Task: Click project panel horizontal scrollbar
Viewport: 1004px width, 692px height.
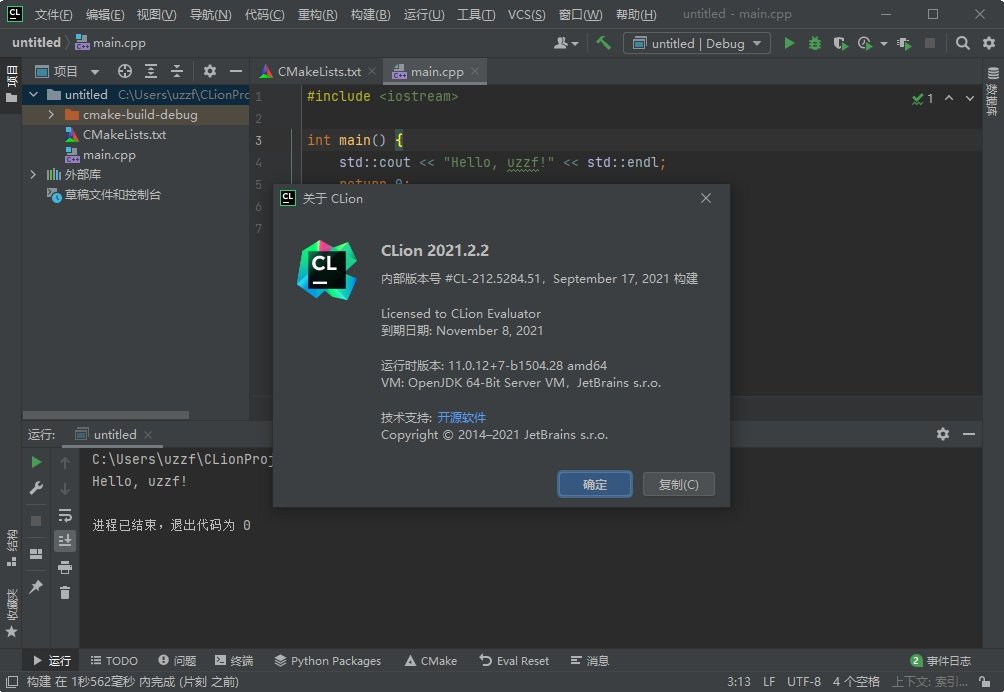Action: click(106, 415)
